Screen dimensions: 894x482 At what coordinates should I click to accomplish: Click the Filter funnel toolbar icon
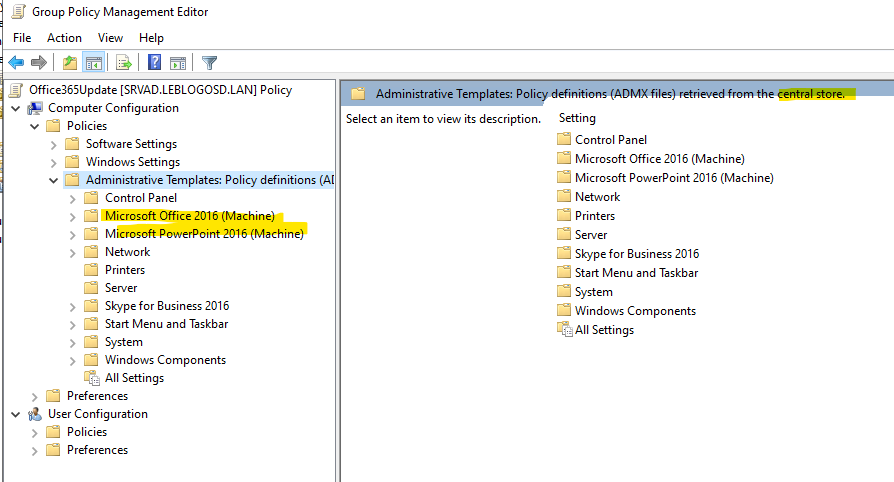click(209, 62)
